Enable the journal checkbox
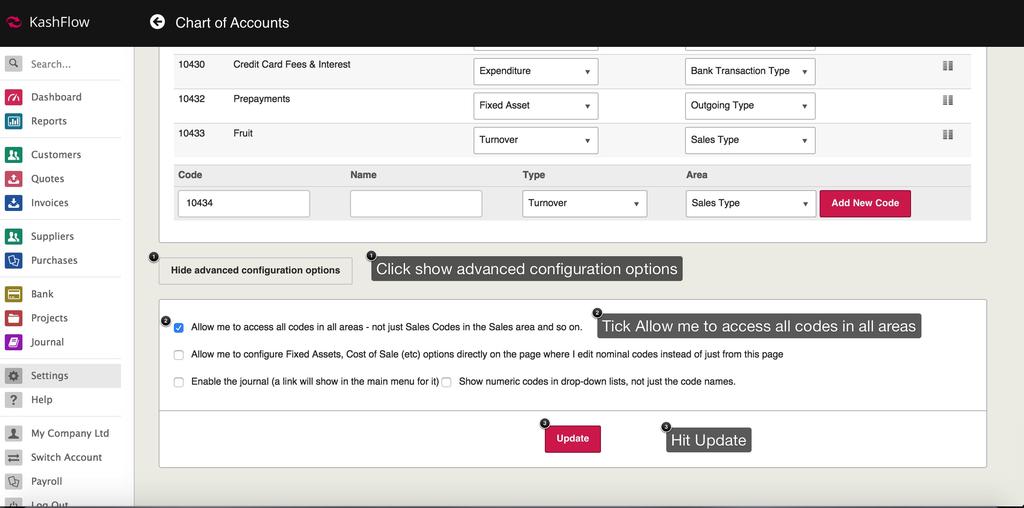 pyautogui.click(x=179, y=382)
